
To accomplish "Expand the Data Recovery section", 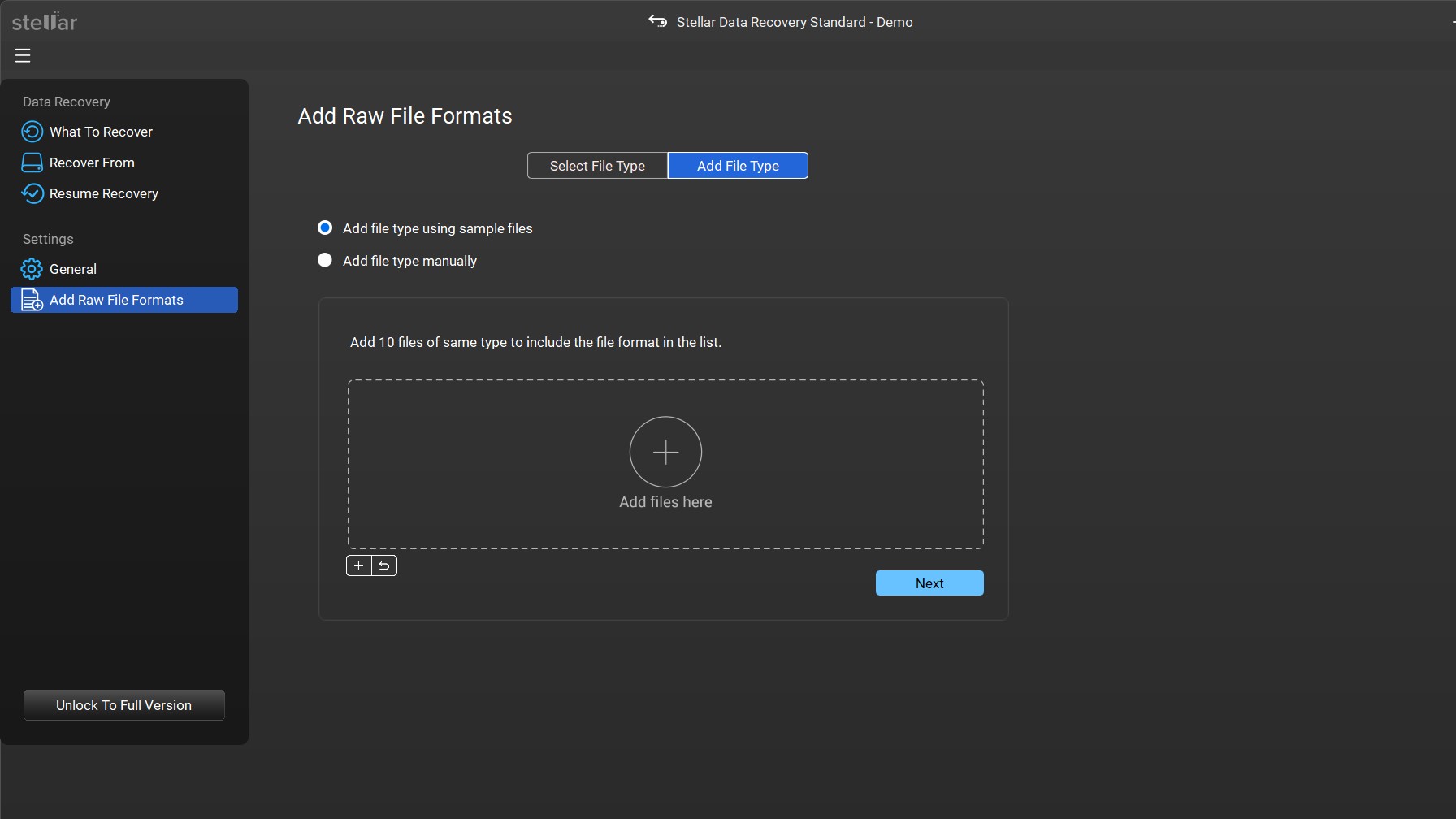I will tap(67, 101).
